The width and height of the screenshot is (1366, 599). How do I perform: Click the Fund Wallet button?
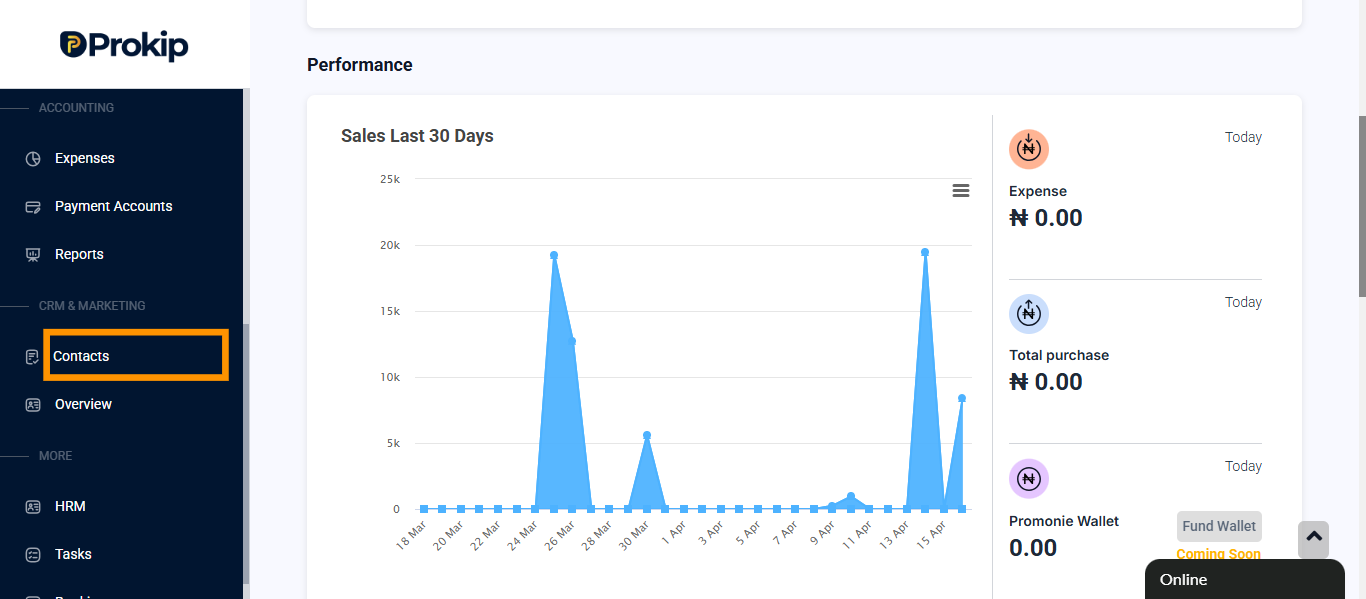(x=1219, y=526)
